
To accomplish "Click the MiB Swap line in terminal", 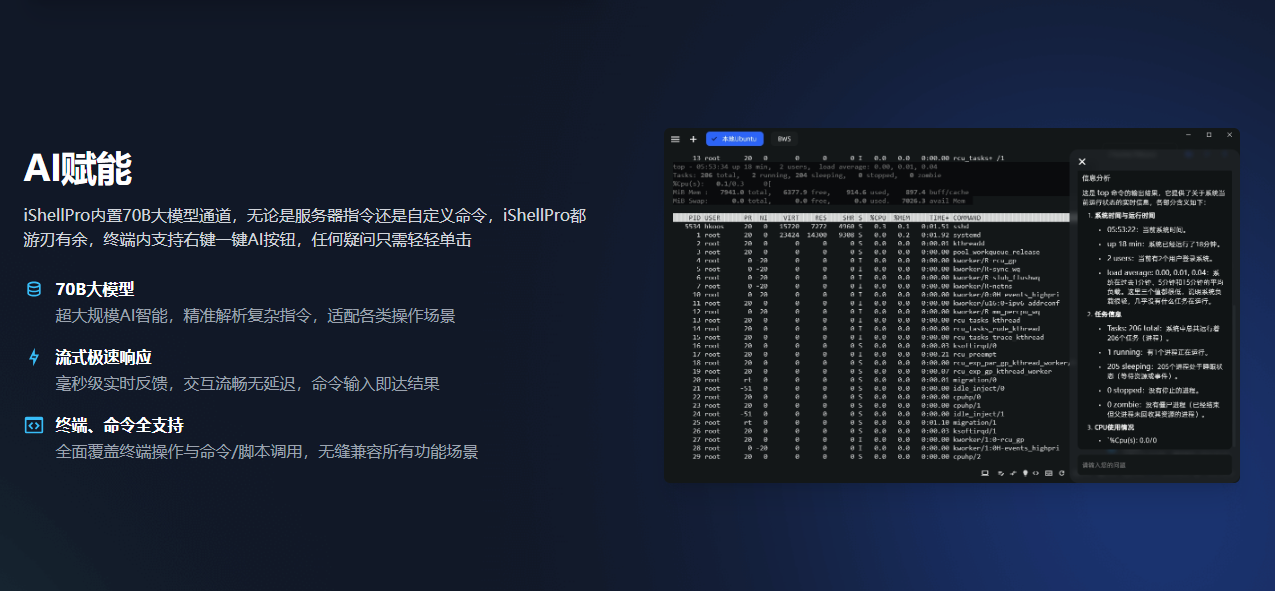I will click(x=821, y=200).
